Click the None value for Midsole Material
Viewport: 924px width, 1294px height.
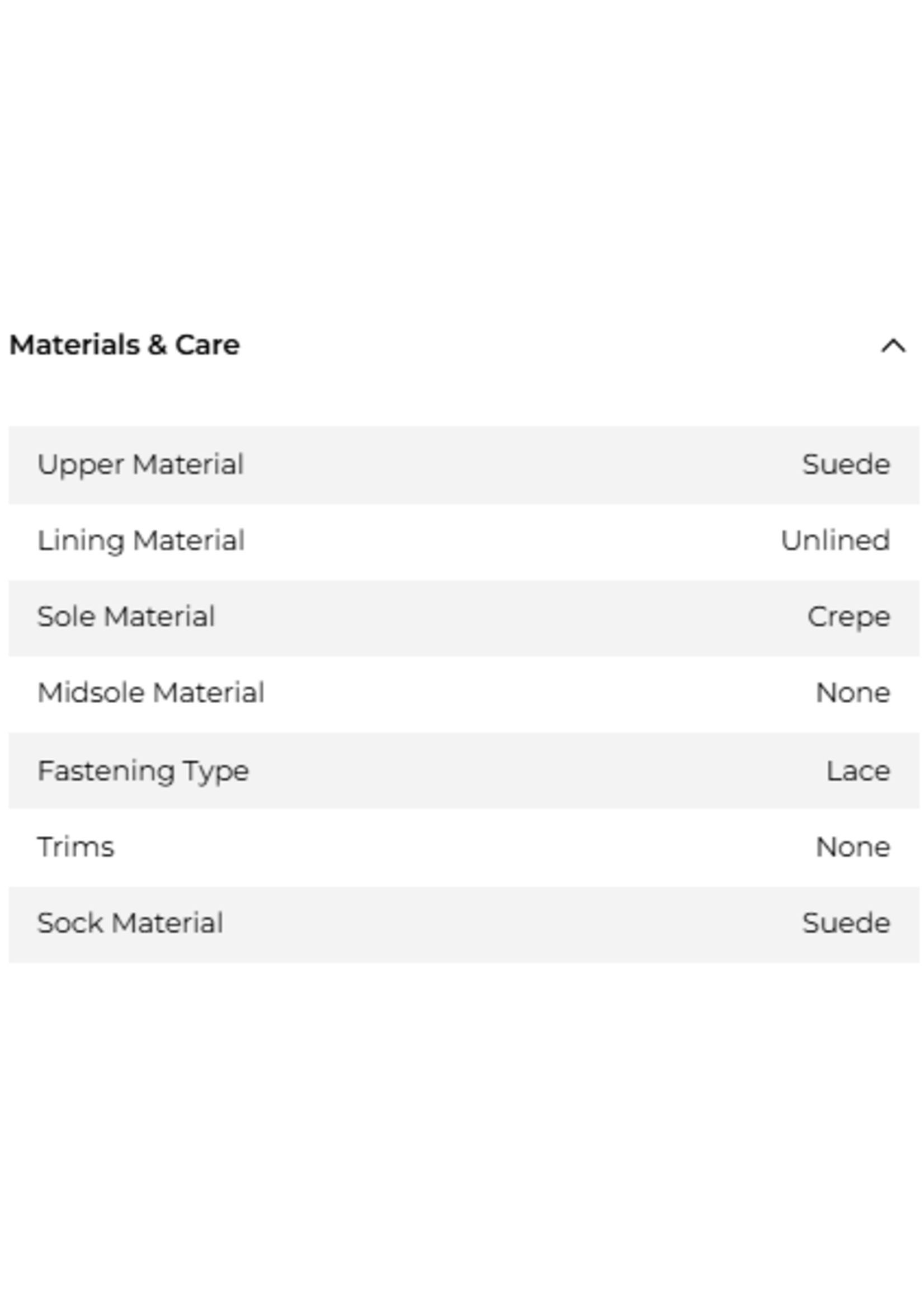(854, 693)
